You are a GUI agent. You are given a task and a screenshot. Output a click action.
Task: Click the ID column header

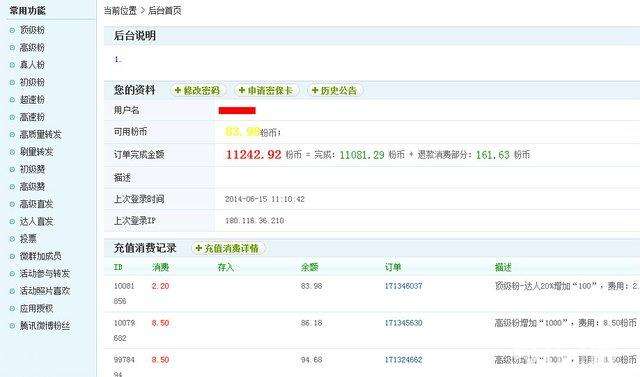tap(118, 267)
